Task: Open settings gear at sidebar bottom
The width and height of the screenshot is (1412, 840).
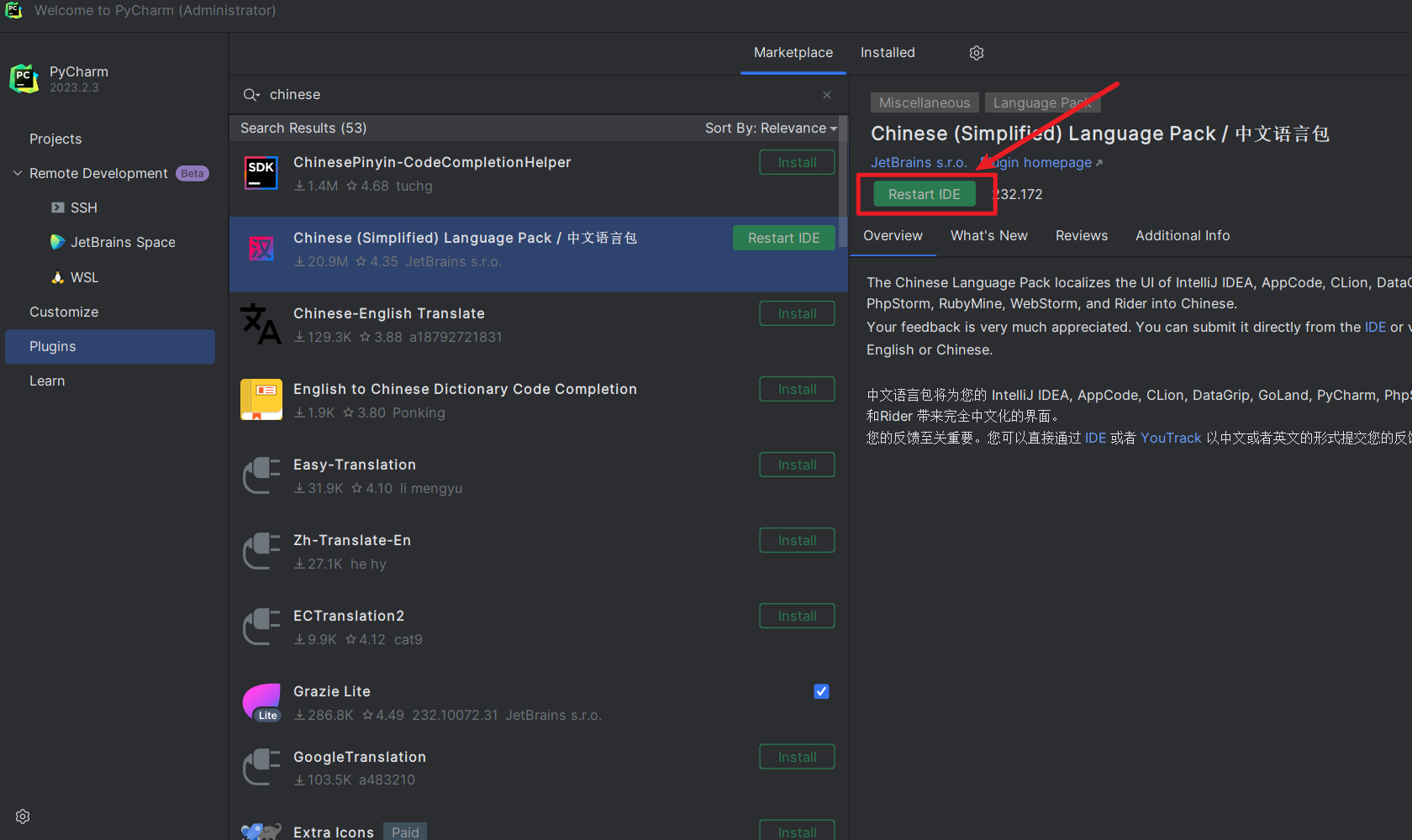Action: point(23,816)
